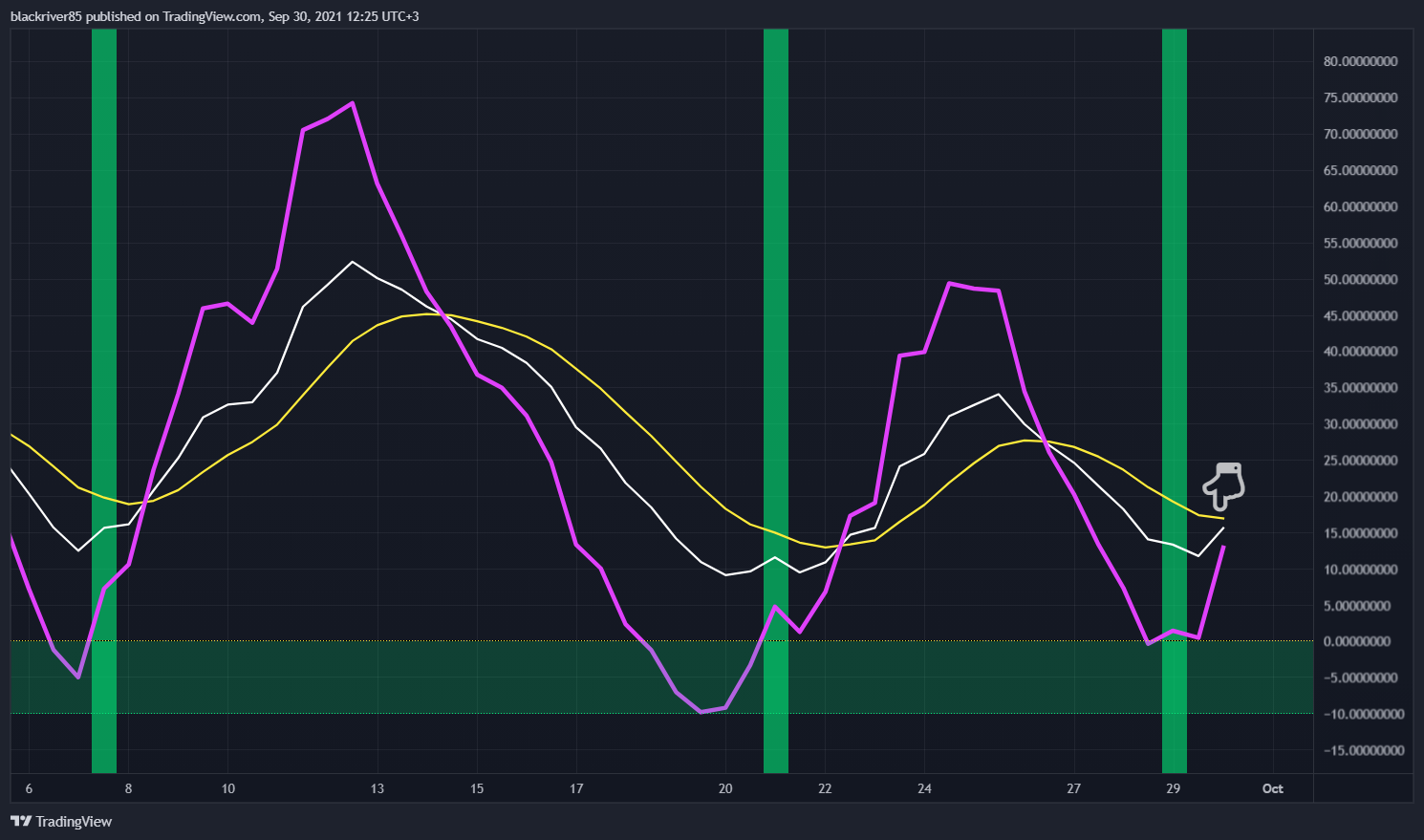Select the −15.00000000 price axis label

pyautogui.click(x=1364, y=750)
